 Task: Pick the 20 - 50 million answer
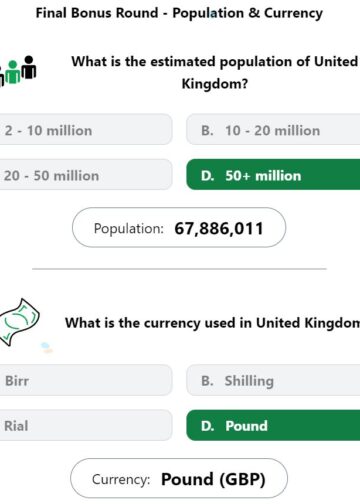[86, 175]
